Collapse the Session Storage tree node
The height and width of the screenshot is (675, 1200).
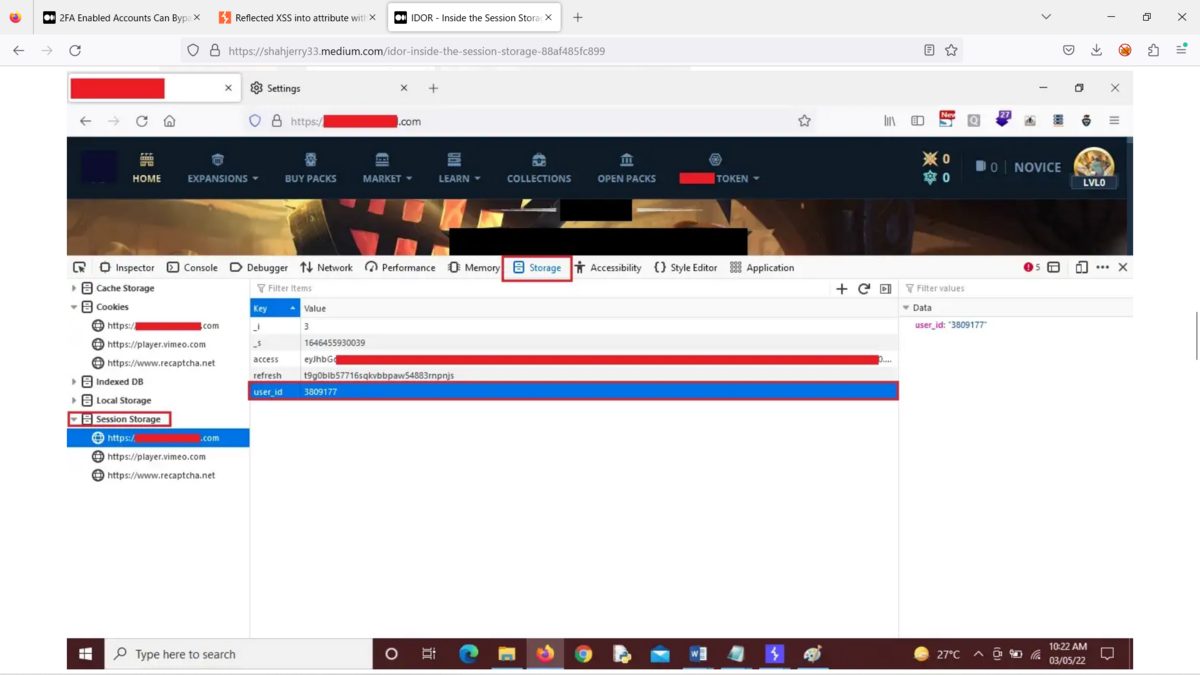[x=74, y=419]
